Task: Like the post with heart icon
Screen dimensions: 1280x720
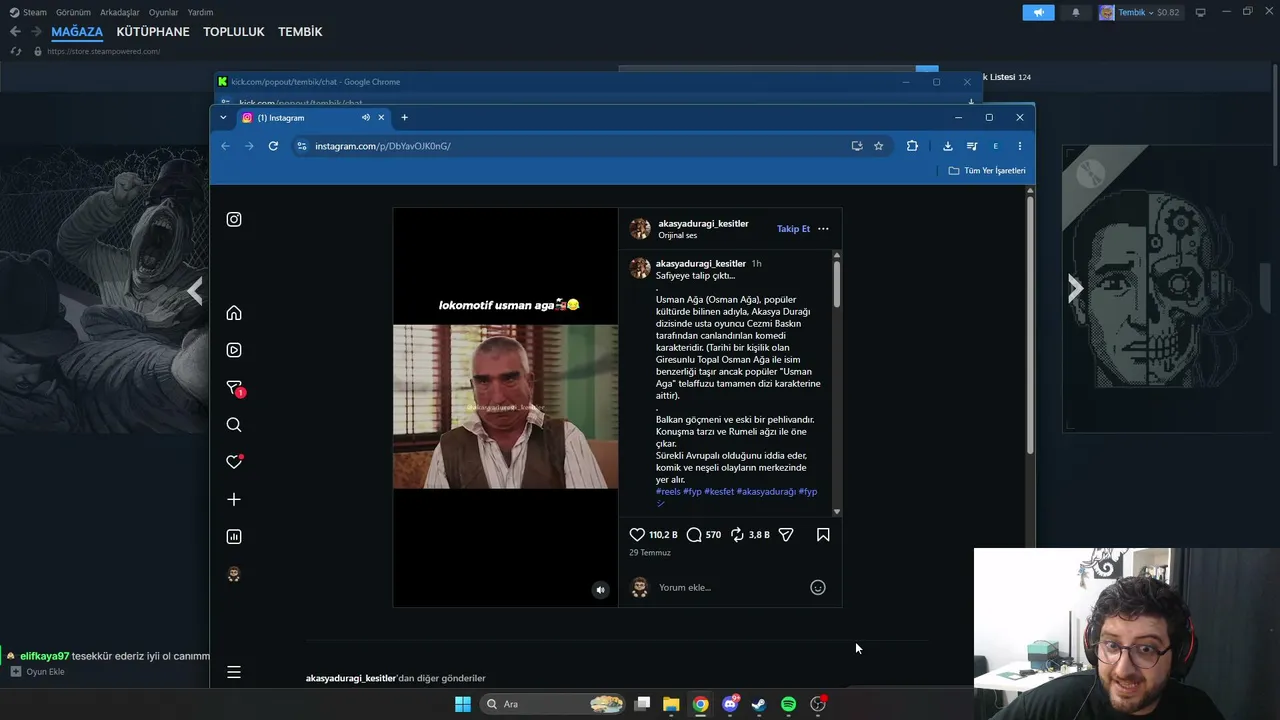Action: coord(637,535)
